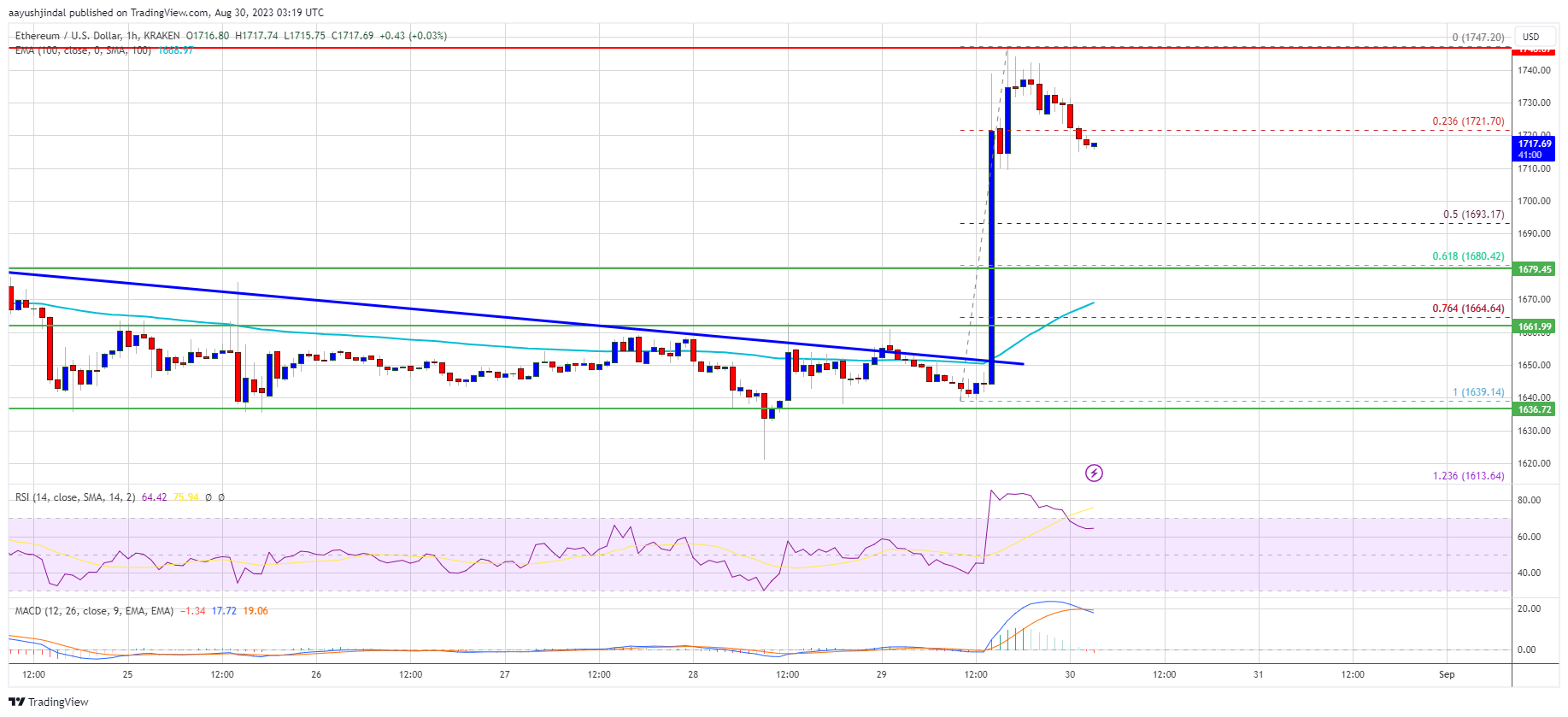Click the EMA 100 indicator legend
Viewport: 1568px width, 717px height.
82,51
